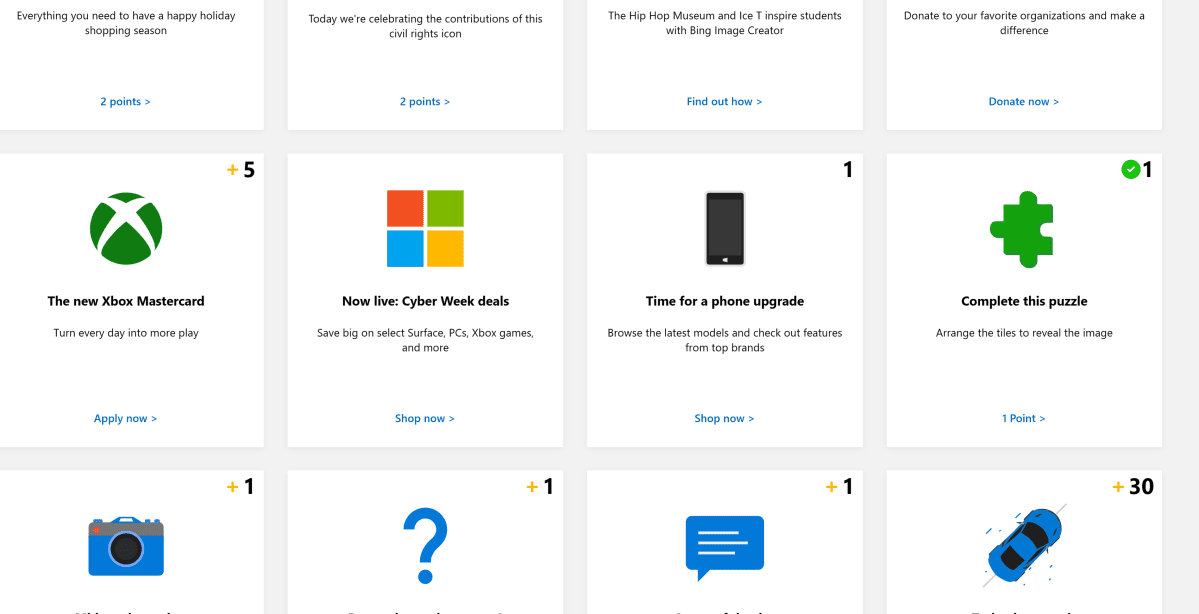This screenshot has height=614, width=1199.
Task: Click Shop now on phone upgrade card
Action: click(724, 418)
